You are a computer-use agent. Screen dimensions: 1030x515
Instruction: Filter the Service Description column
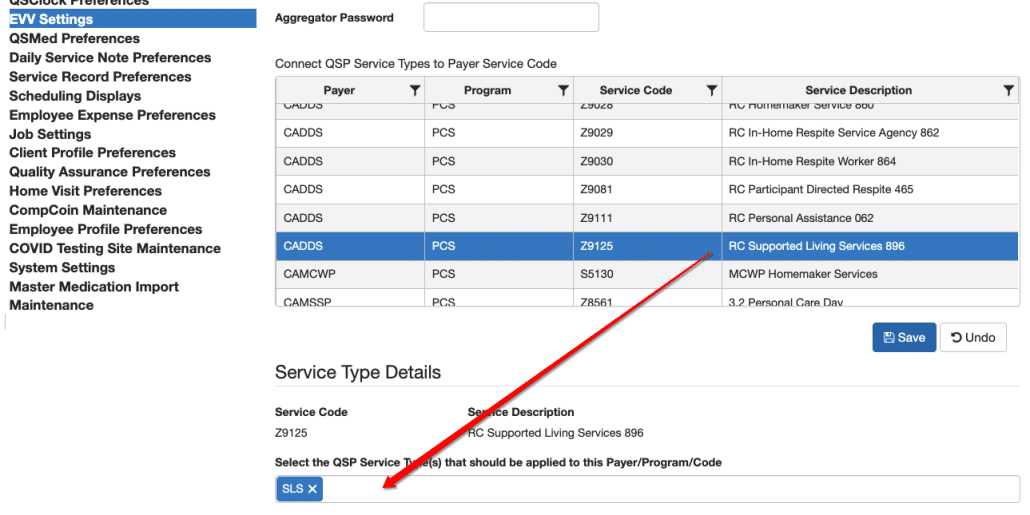pos(1009,91)
